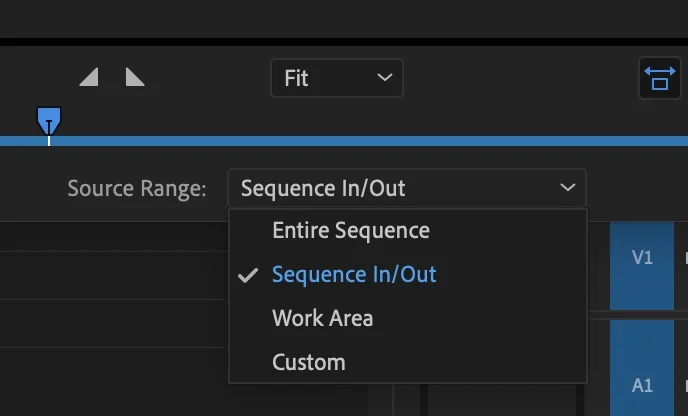Click the chevron arrow of Source Range
Image resolution: width=688 pixels, height=416 pixels.
[x=568, y=188]
